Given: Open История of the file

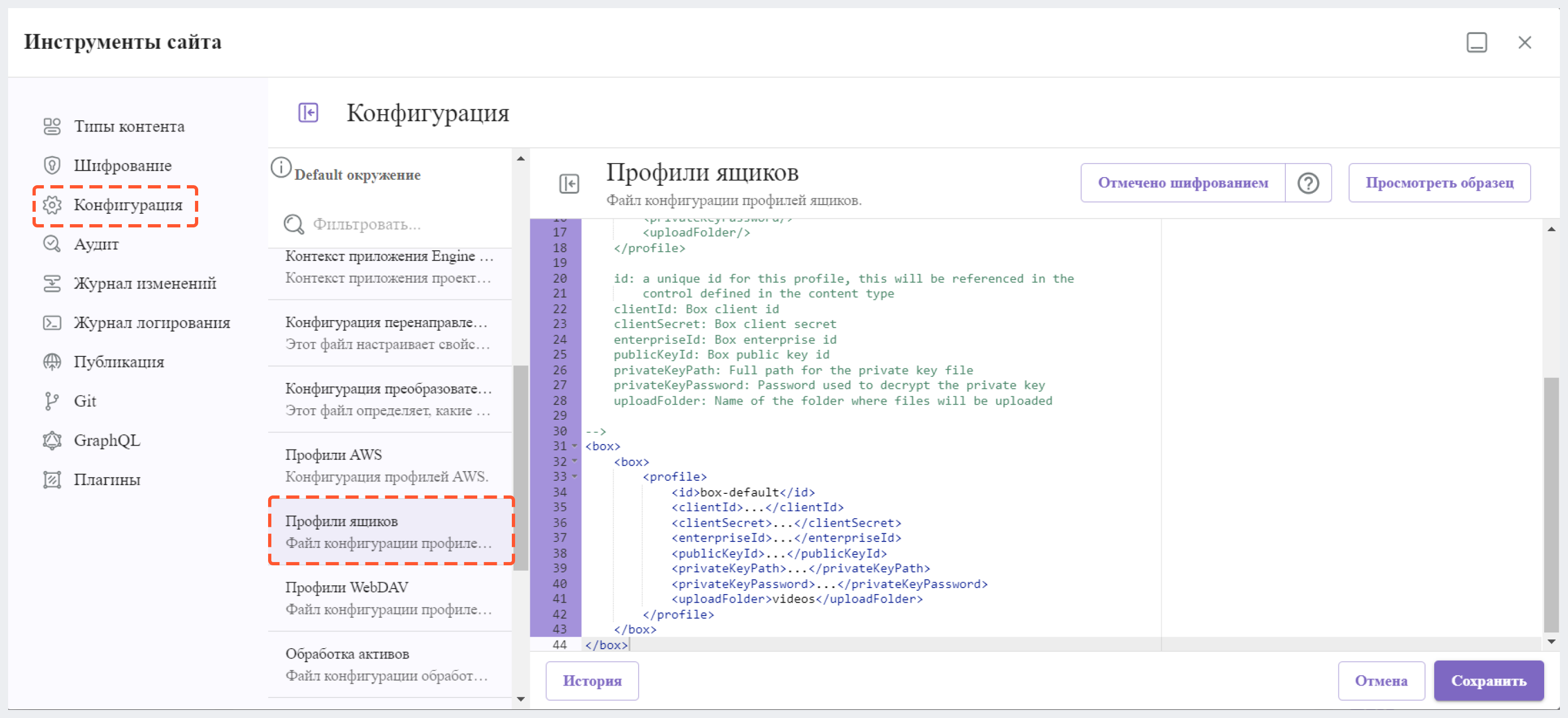Looking at the screenshot, I should (x=591, y=681).
